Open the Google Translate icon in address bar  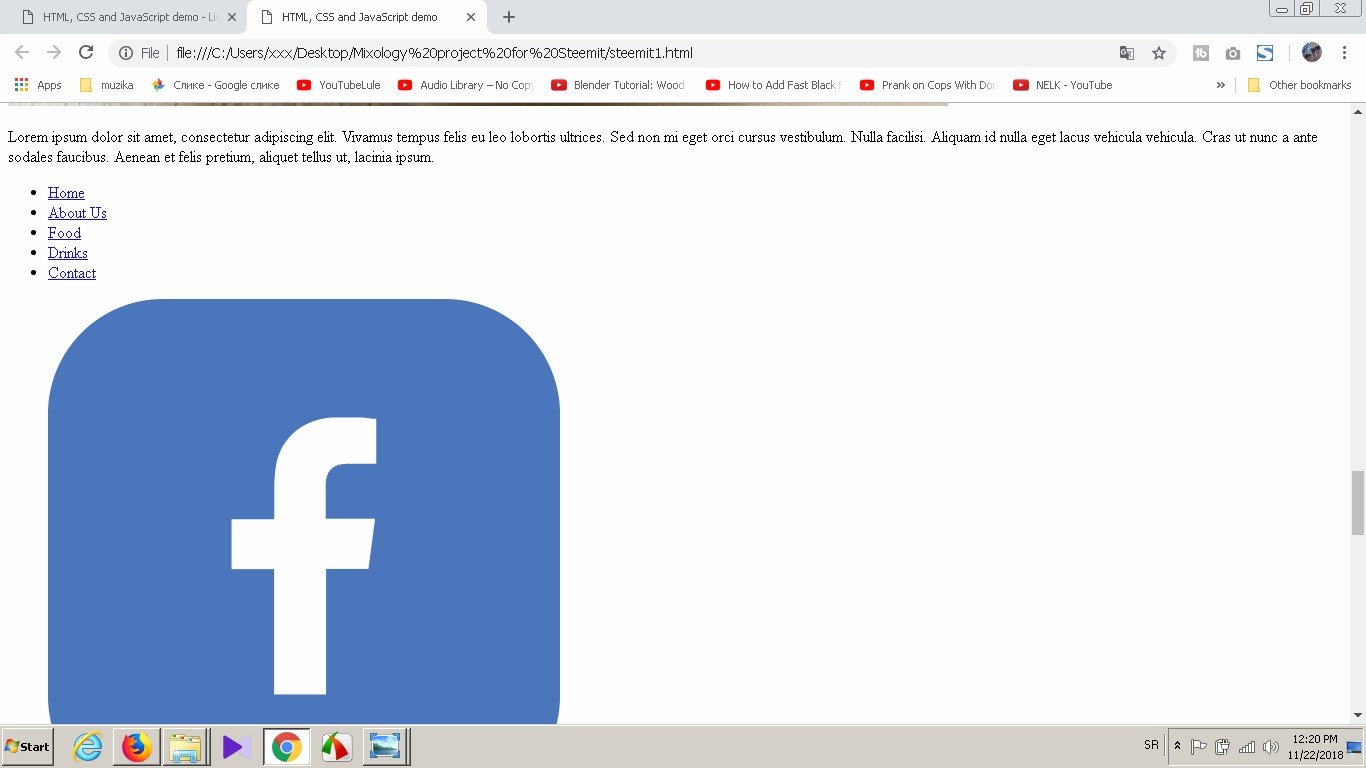(1127, 53)
